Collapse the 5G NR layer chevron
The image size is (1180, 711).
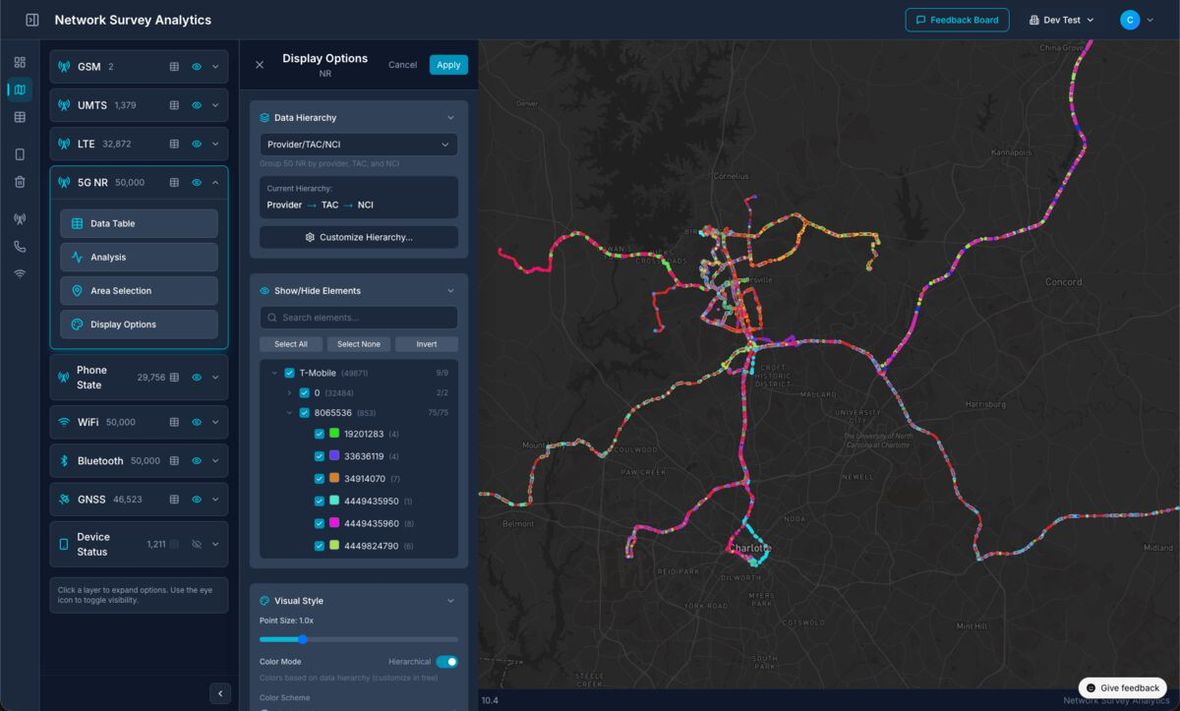(x=216, y=182)
